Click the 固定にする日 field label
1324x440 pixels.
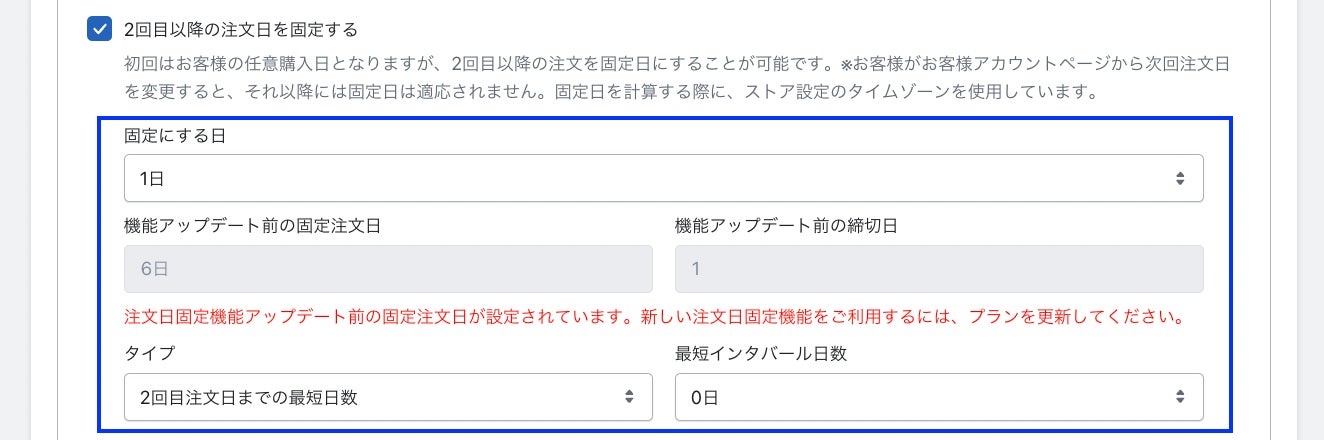pyautogui.click(x=175, y=136)
